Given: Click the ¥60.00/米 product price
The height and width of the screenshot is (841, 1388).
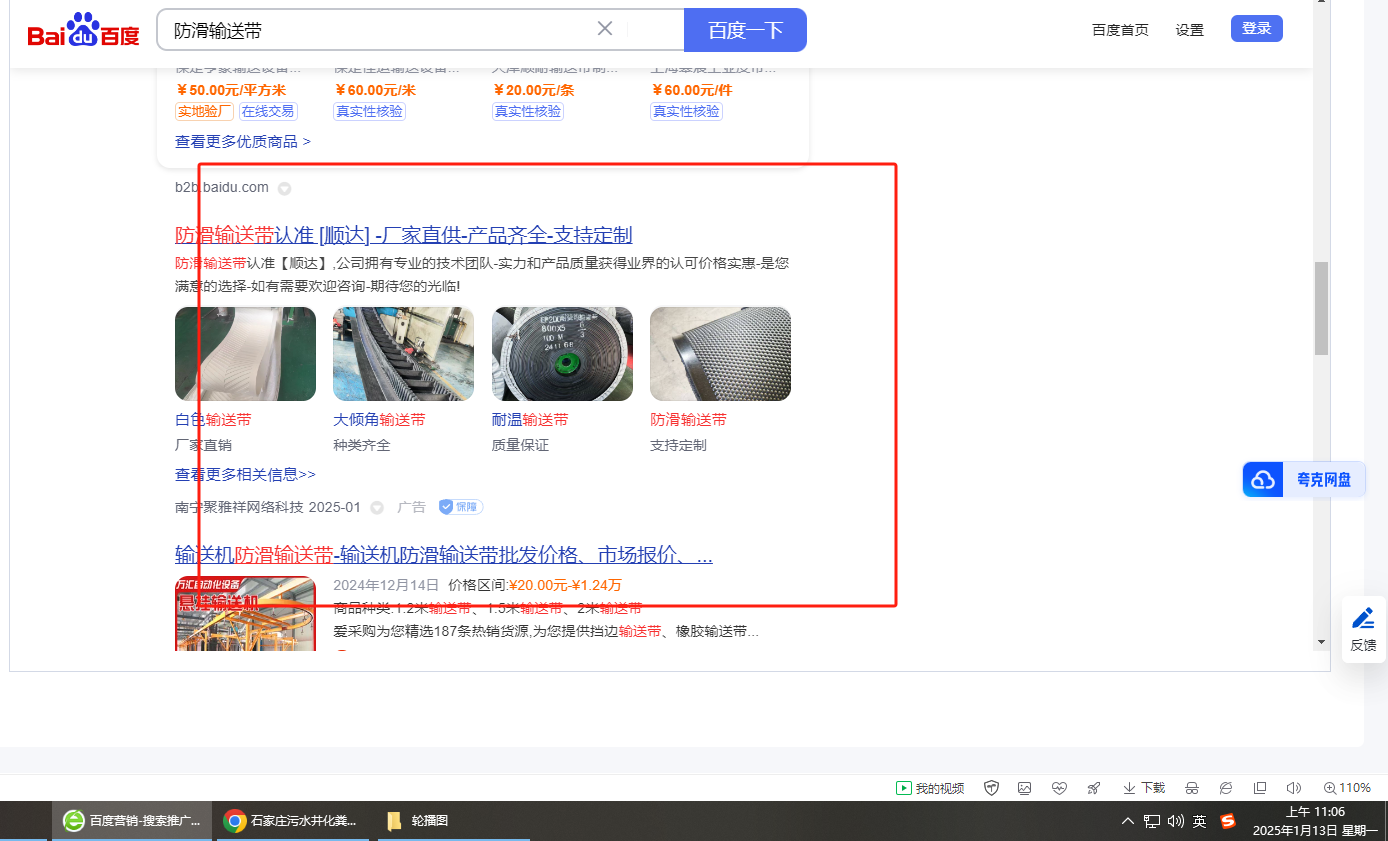Looking at the screenshot, I should pyautogui.click(x=375, y=90).
